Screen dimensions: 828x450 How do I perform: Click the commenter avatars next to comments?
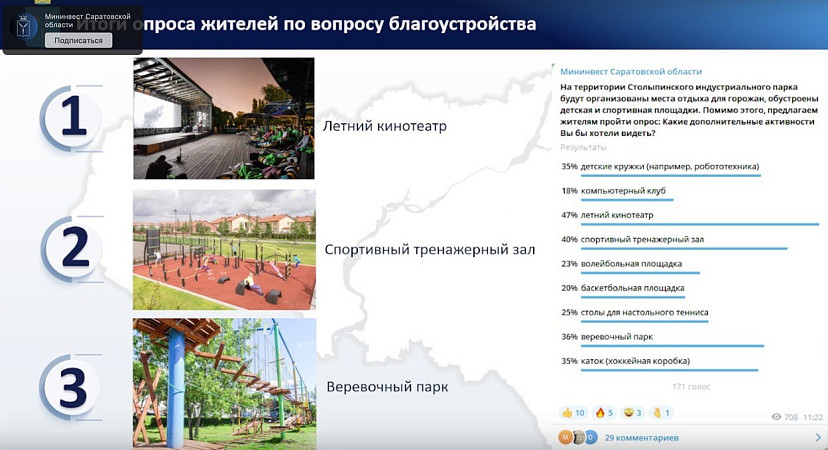point(578,437)
